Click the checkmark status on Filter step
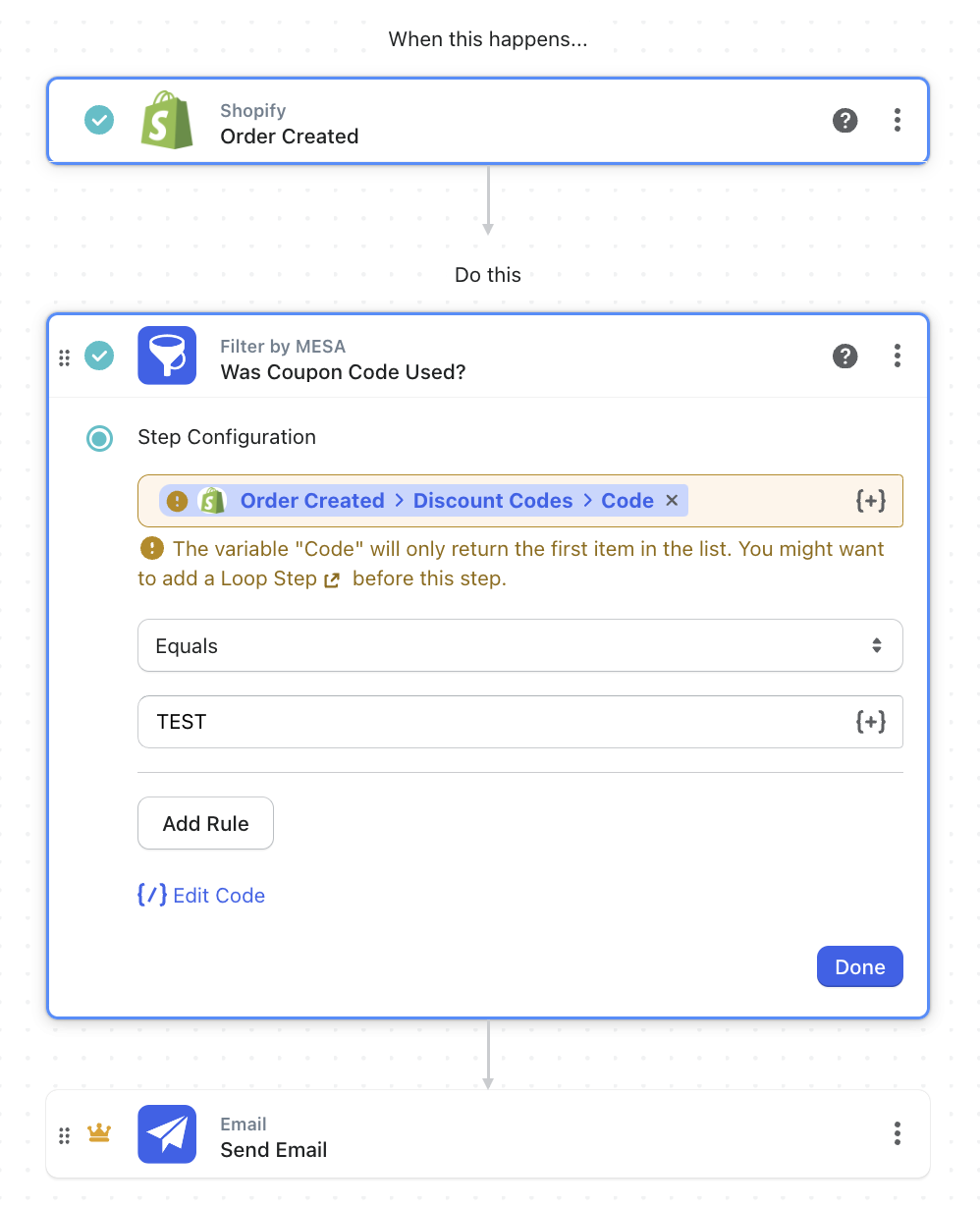This screenshot has width=980, height=1208. tap(99, 356)
